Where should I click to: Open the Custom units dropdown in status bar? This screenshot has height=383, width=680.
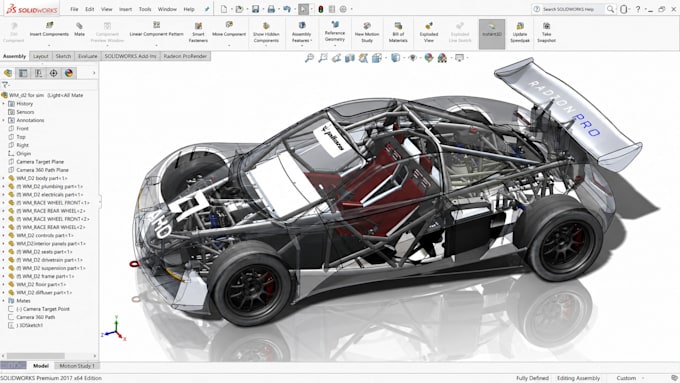pos(630,378)
